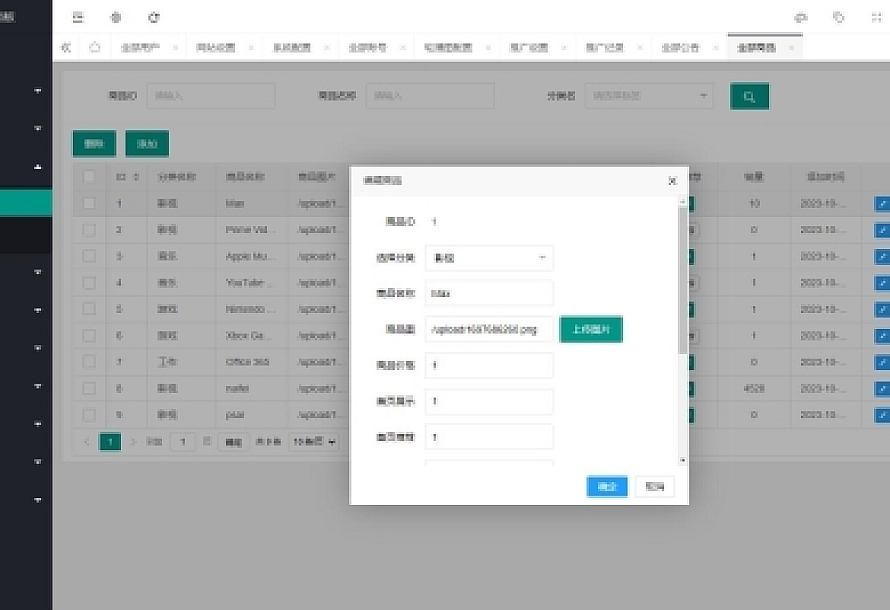Open the category dropdown inside the dialog
This screenshot has width=890, height=610.
[488, 257]
